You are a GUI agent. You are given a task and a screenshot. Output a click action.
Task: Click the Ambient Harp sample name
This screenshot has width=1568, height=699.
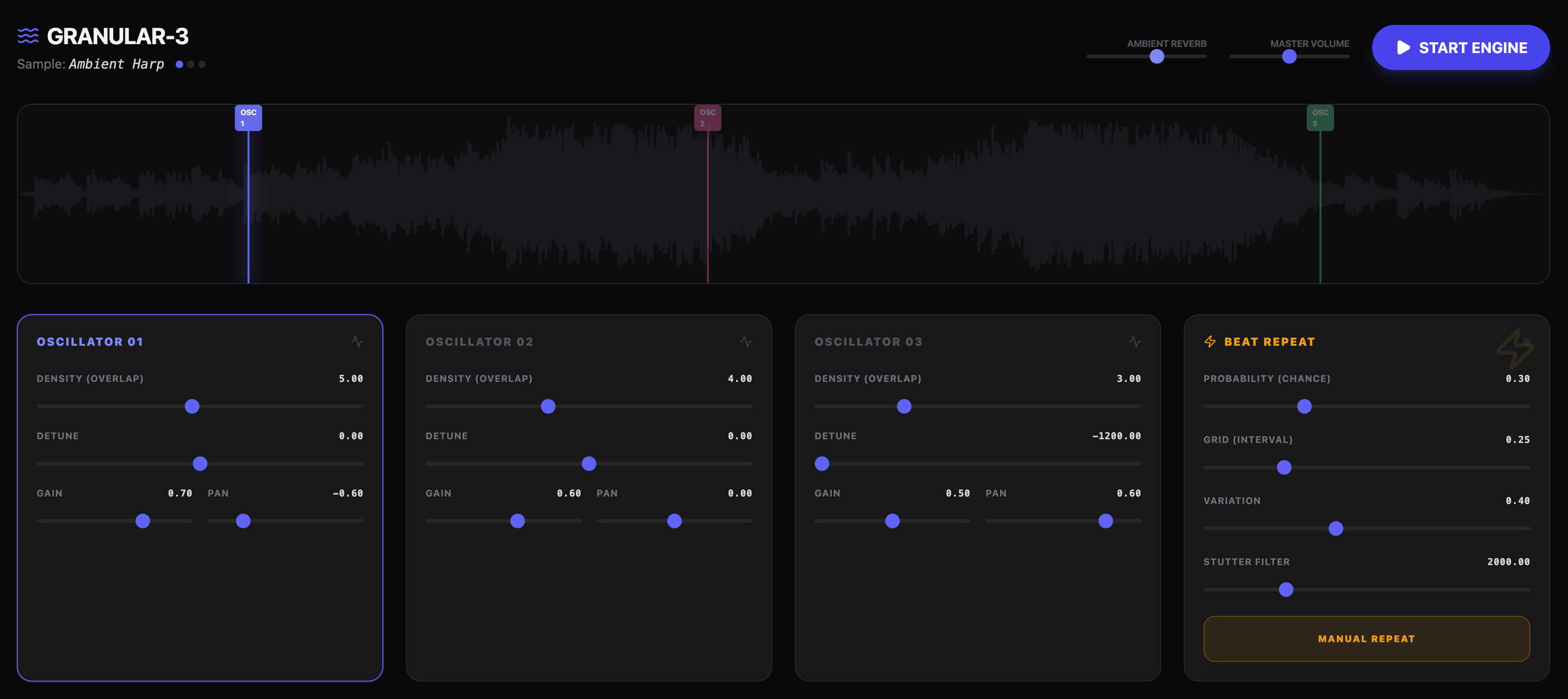[116, 64]
